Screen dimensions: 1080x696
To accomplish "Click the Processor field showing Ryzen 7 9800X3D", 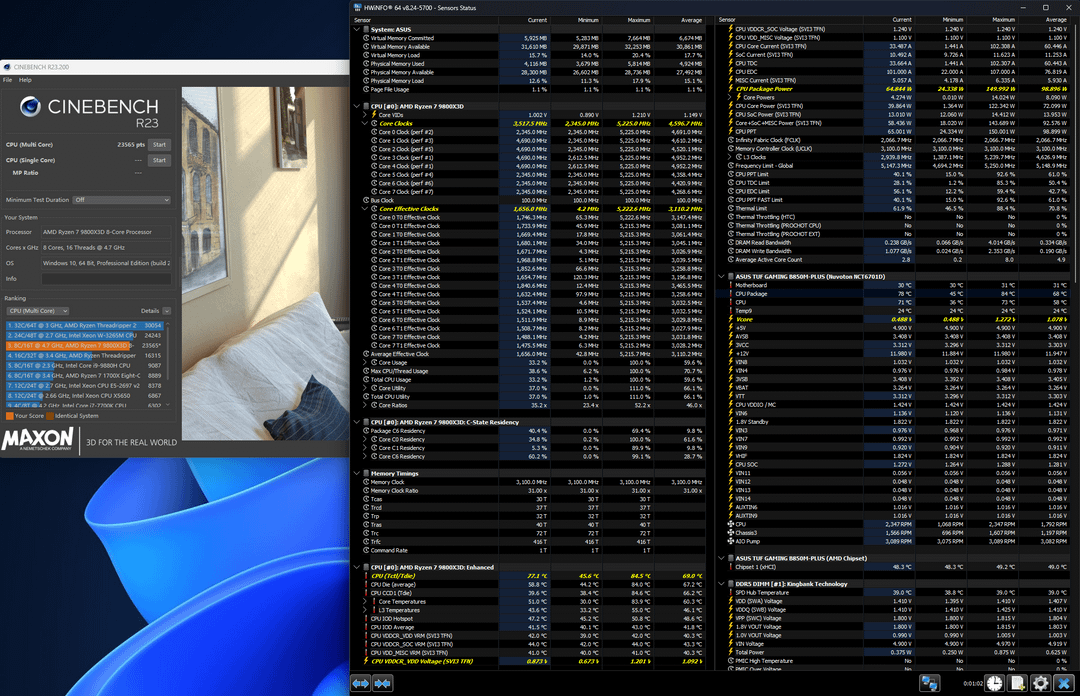I will tap(106, 232).
